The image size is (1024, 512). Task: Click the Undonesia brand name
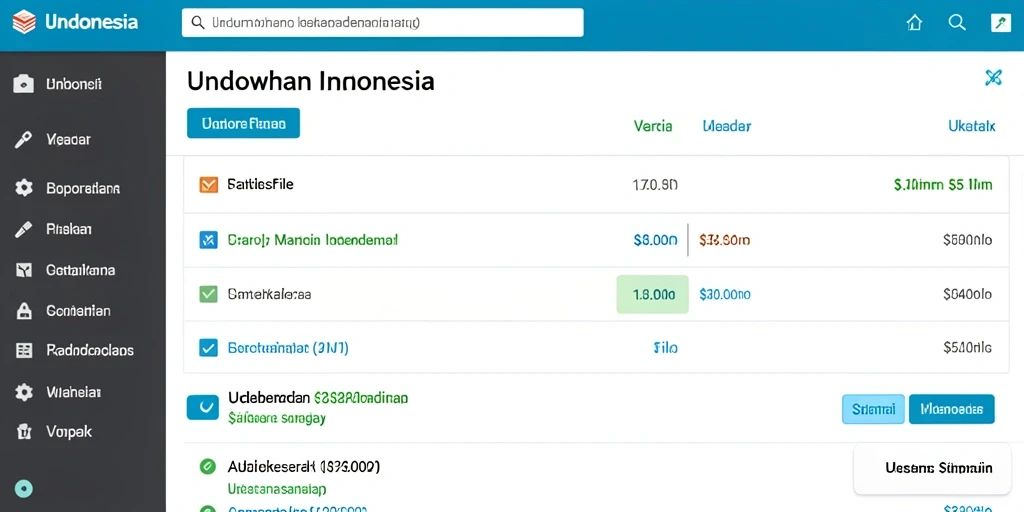pos(91,23)
